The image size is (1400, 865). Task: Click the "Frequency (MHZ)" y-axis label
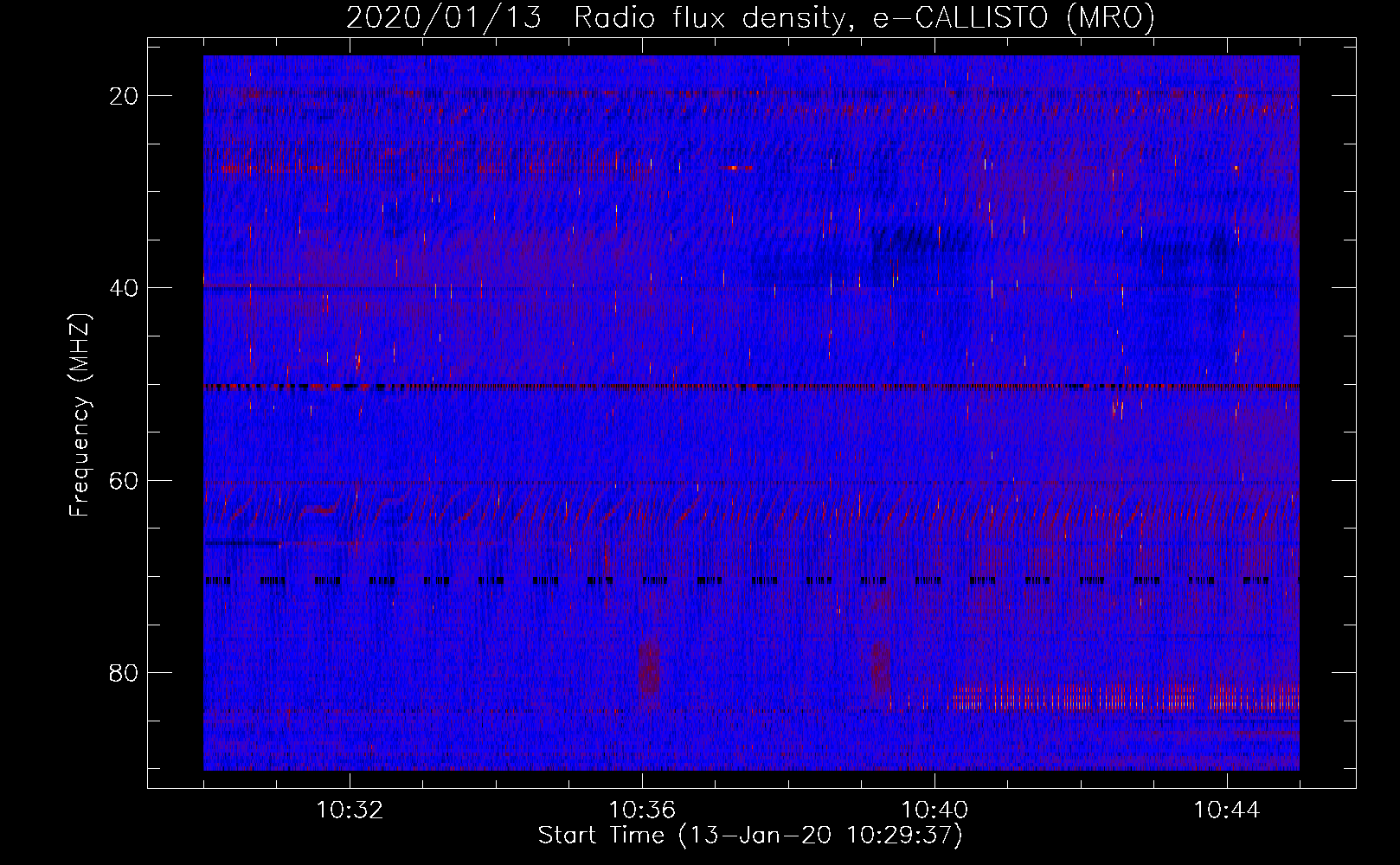coord(80,414)
